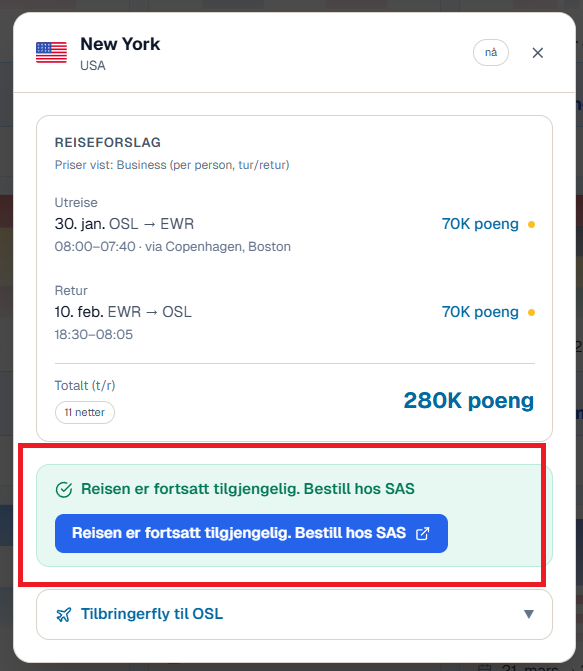Click the REISEFORSLAG heading
The width and height of the screenshot is (583, 671).
click(x=108, y=143)
